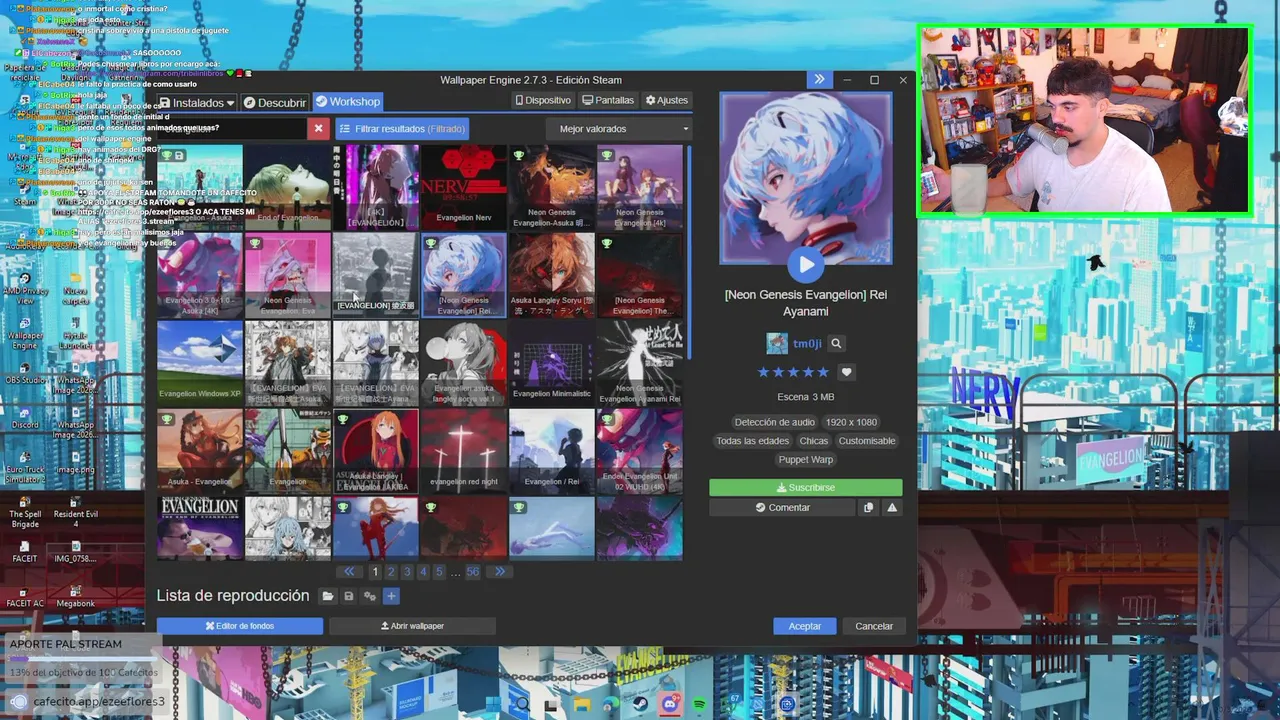The width and height of the screenshot is (1280, 720).
Task: Go to results page 2
Action: click(x=391, y=572)
